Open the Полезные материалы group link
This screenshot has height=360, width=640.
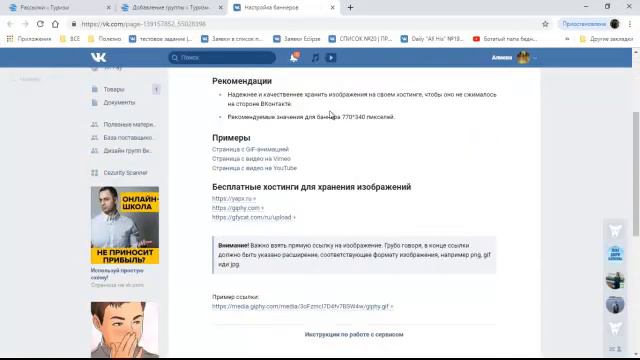(x=129, y=124)
